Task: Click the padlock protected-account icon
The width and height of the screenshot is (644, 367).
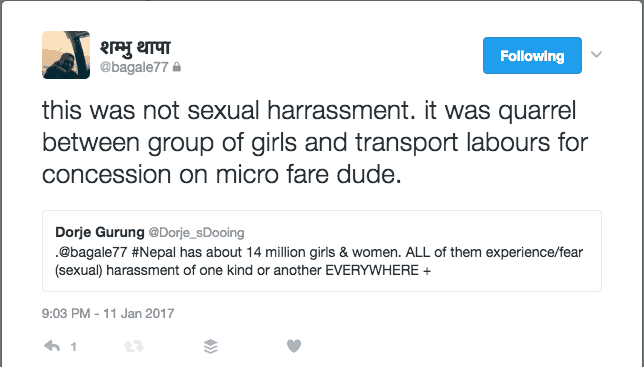Action: [x=177, y=67]
